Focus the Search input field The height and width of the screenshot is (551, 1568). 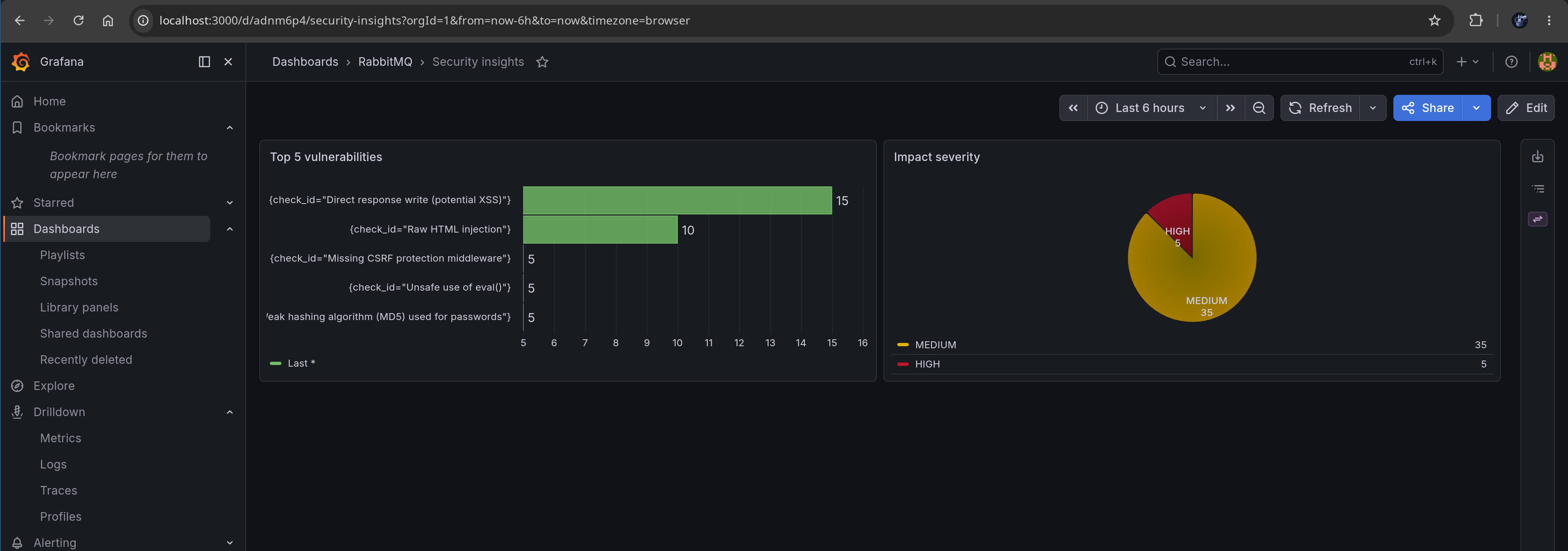[x=1300, y=61]
